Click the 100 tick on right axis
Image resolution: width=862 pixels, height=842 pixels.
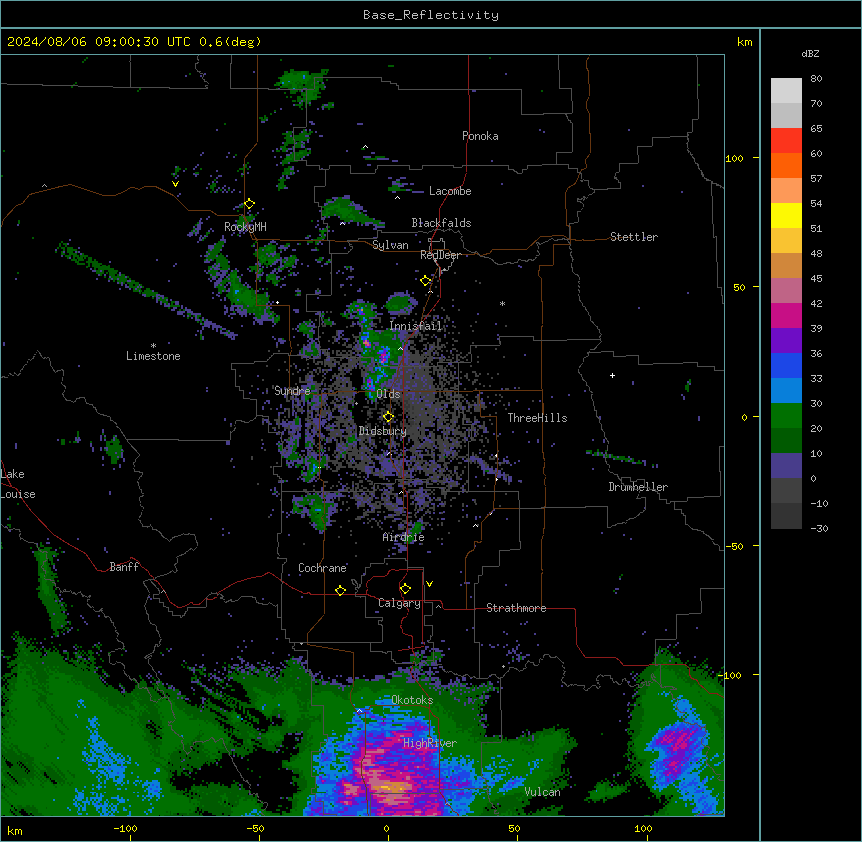[x=734, y=158]
